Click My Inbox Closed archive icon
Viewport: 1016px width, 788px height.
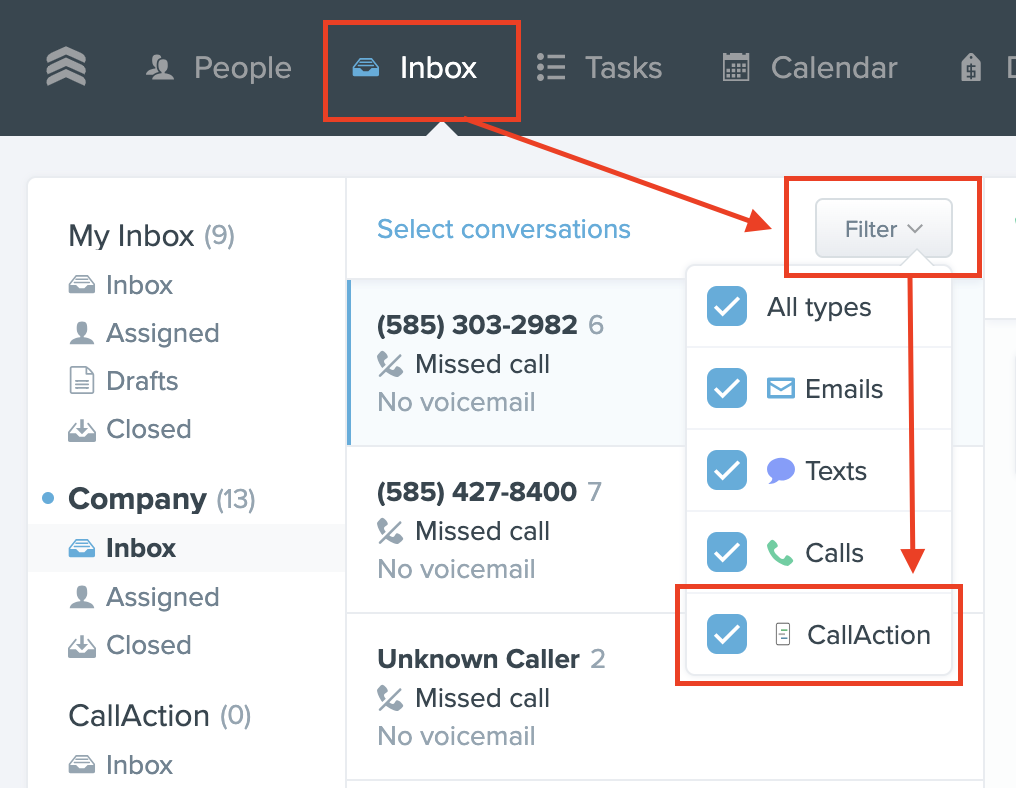[82, 429]
